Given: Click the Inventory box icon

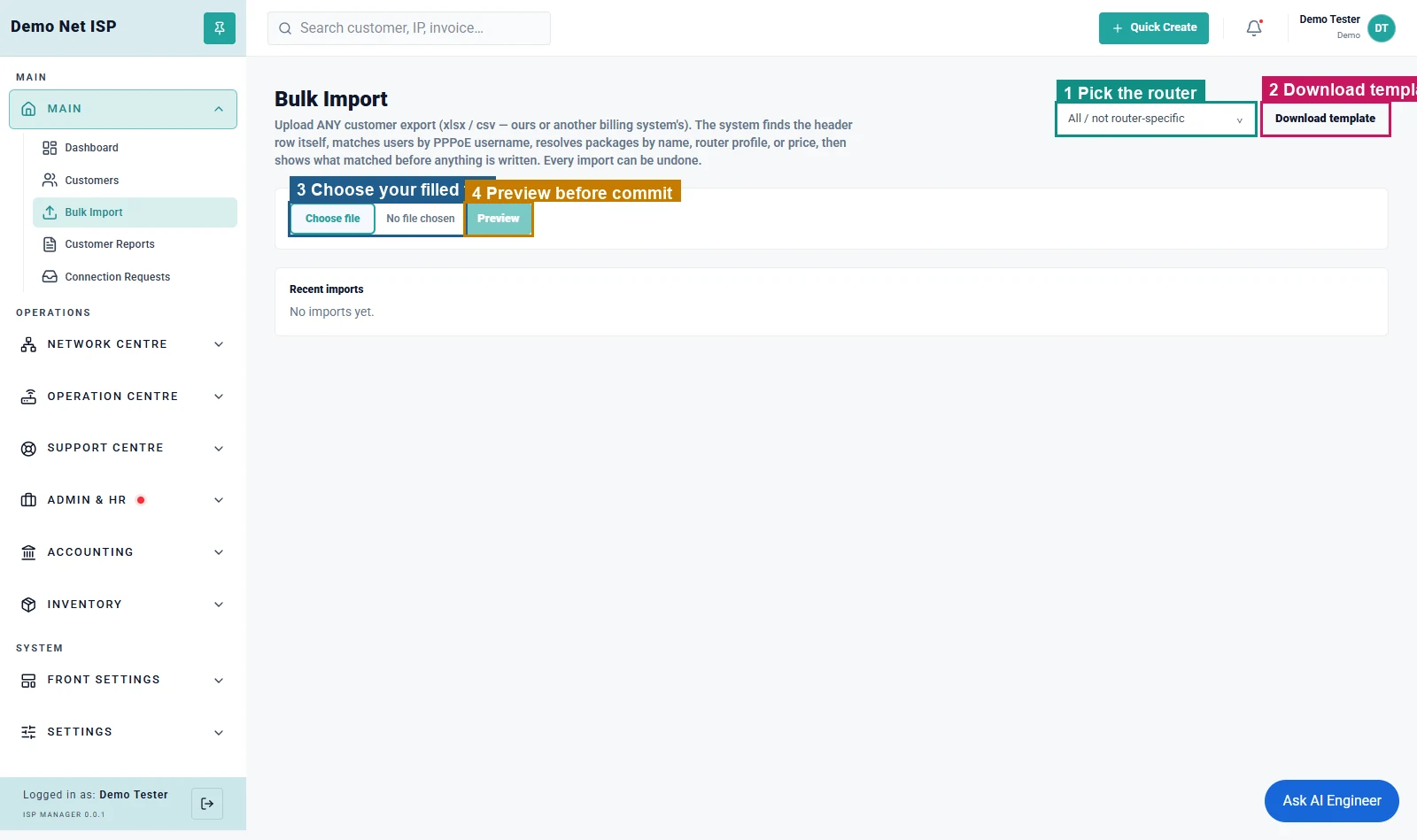Looking at the screenshot, I should (x=28, y=605).
